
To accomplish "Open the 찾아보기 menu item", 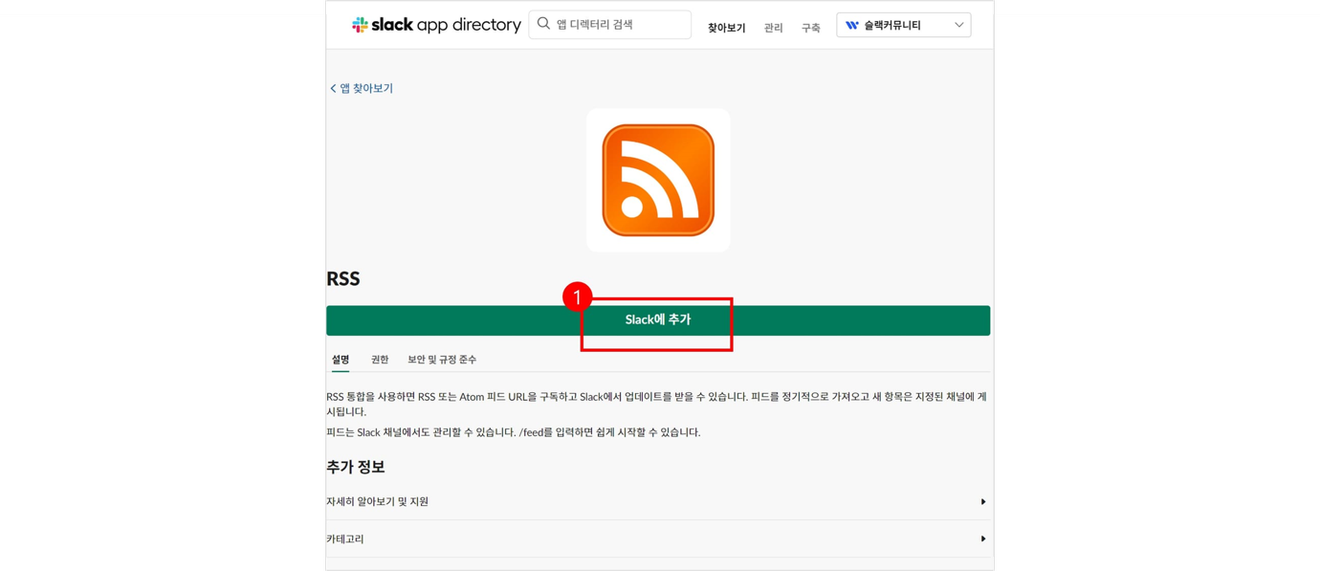I will coord(727,28).
